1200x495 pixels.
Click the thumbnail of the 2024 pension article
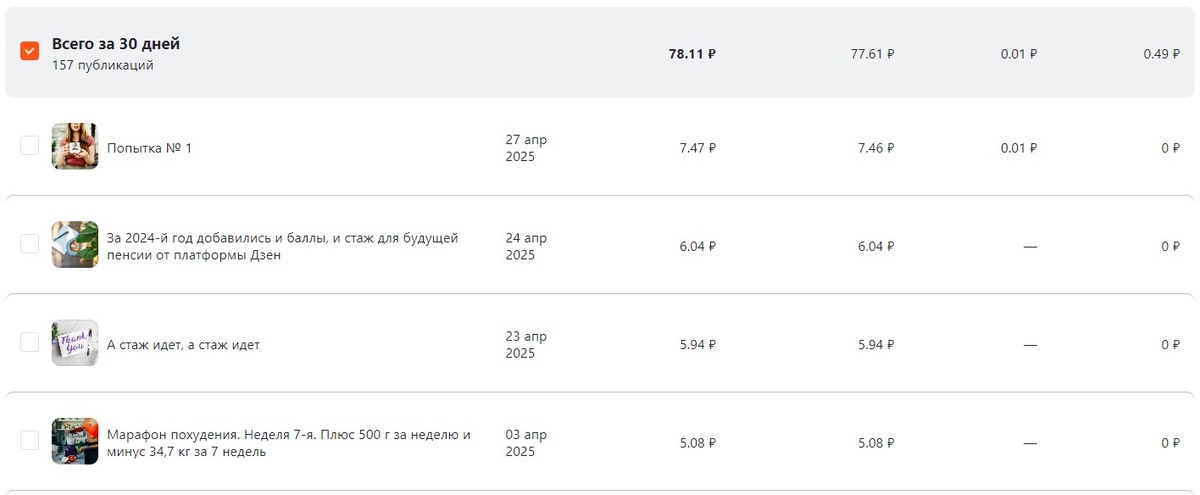75,244
